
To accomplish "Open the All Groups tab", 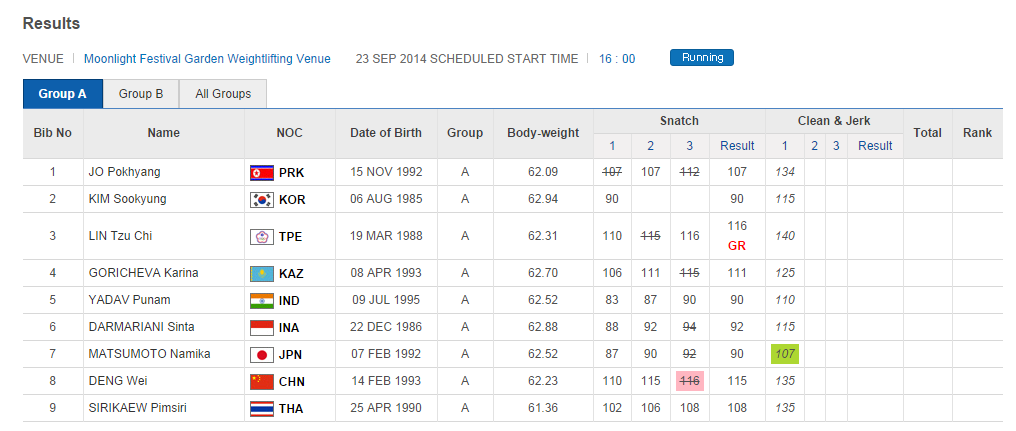I will (223, 94).
